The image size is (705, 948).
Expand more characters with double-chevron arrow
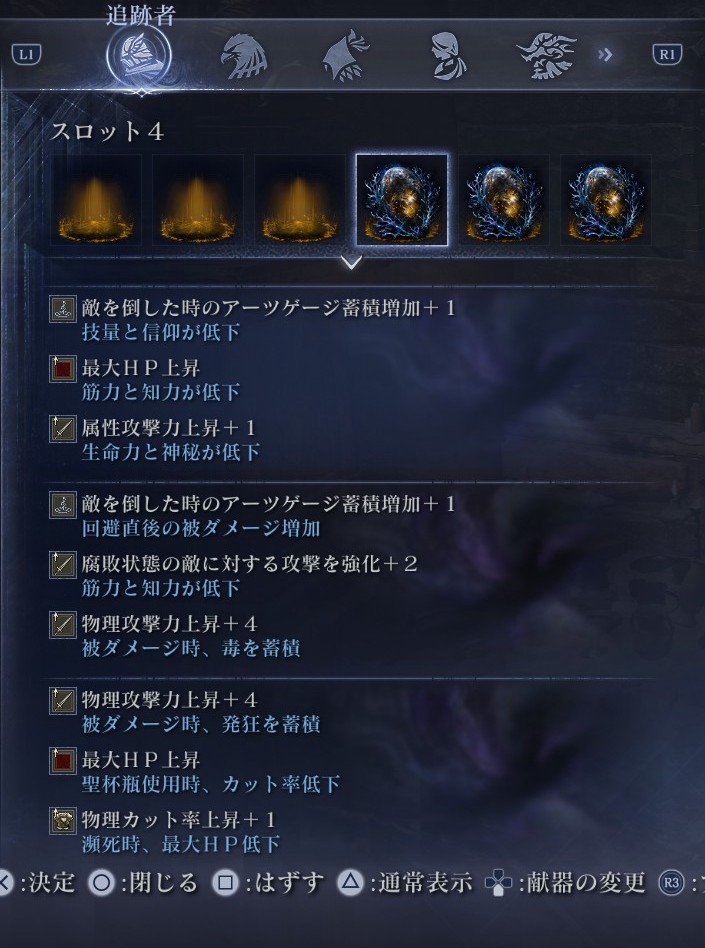[x=605, y=55]
